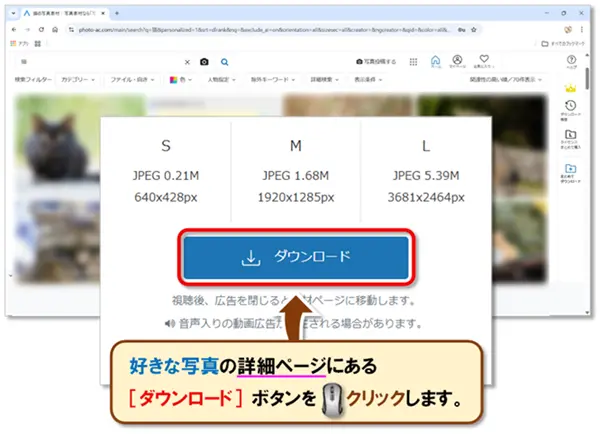This screenshot has height=434, width=600.
Task: Open the My Page user icon
Action: point(457,61)
